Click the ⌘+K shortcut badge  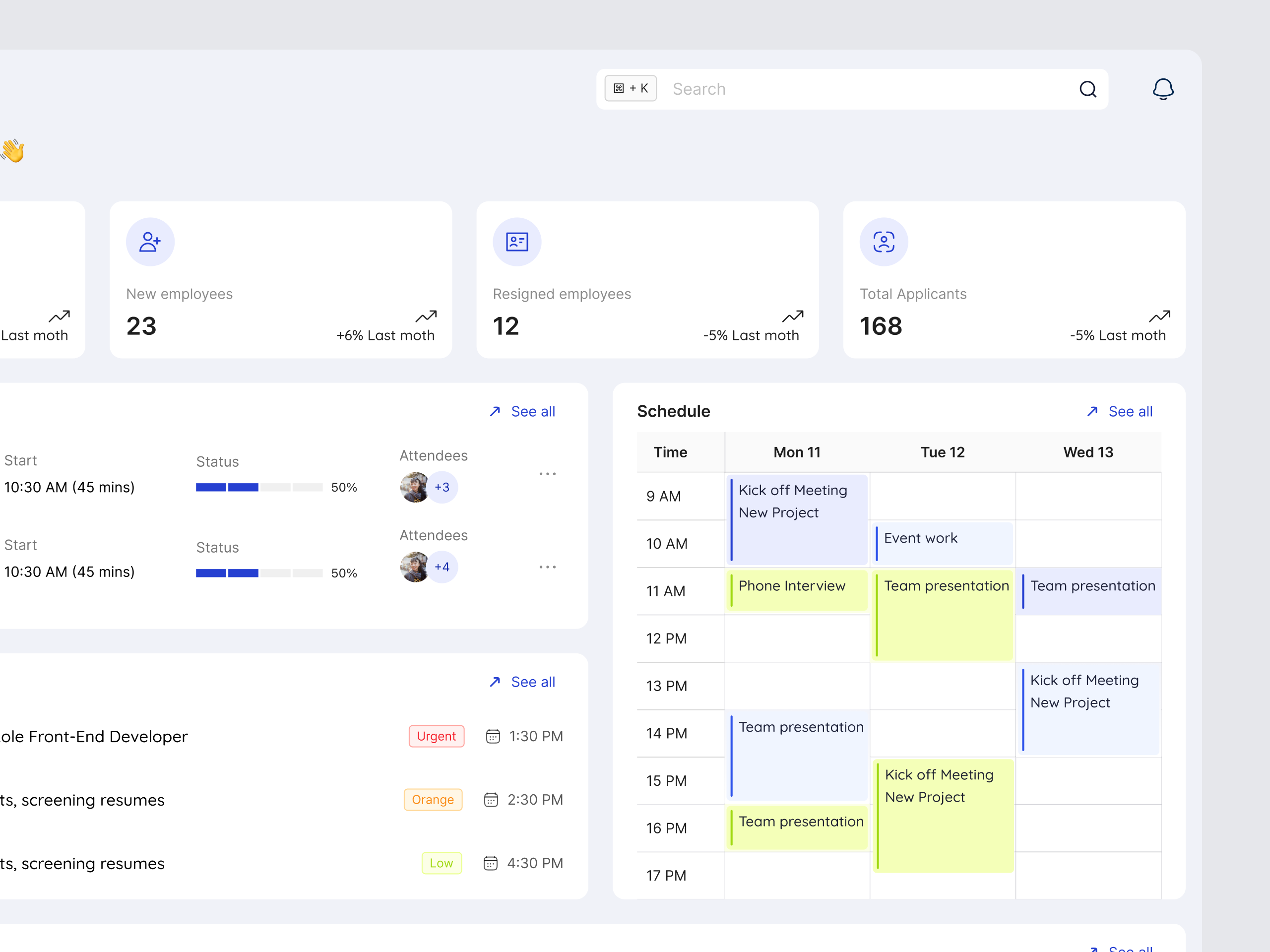[x=631, y=88]
